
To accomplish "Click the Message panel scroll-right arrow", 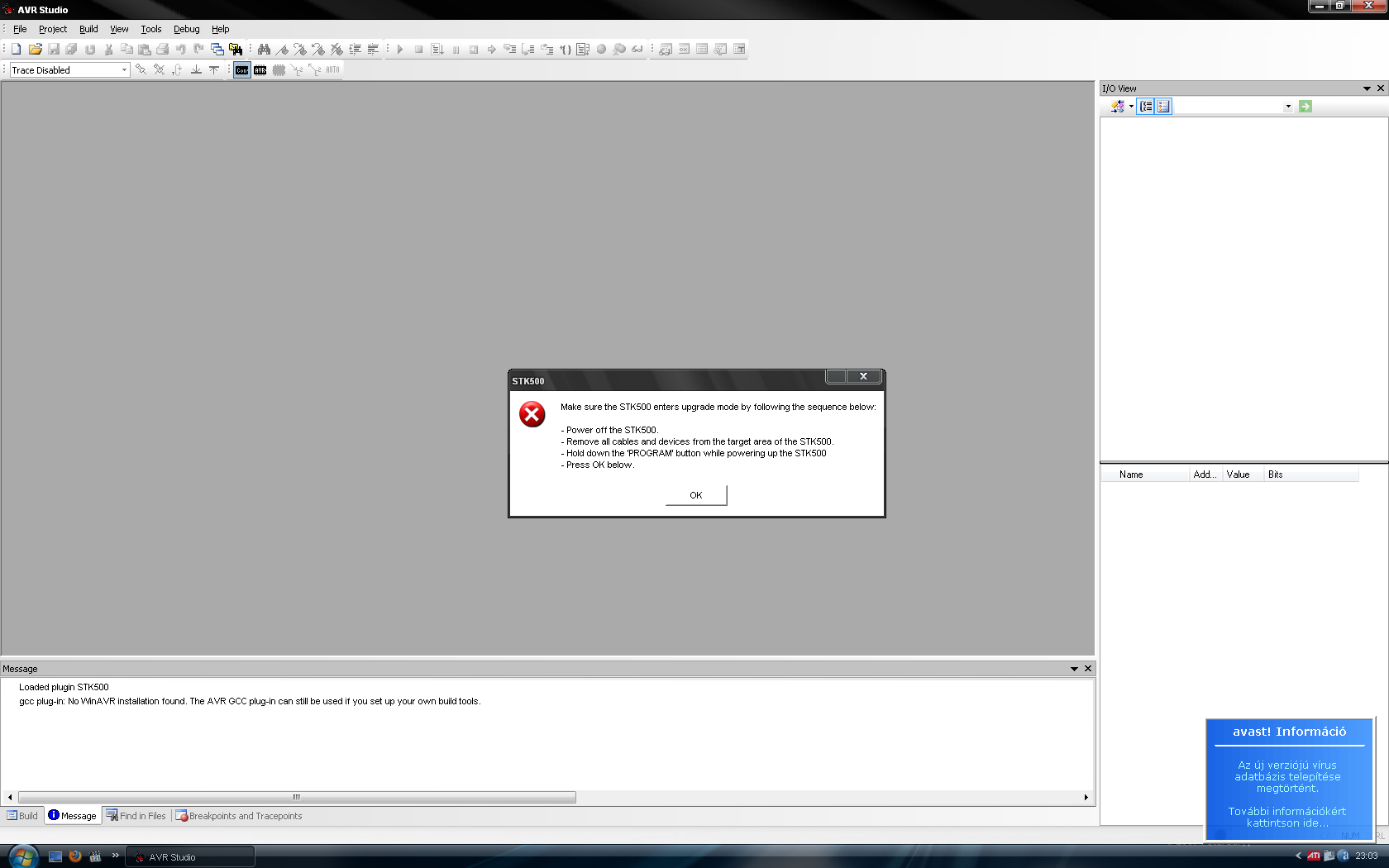I will 1086,797.
